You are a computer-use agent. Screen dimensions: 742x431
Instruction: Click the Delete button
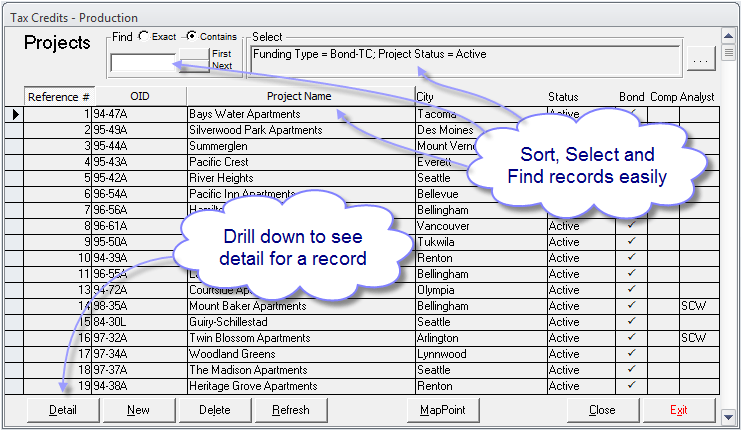point(215,410)
